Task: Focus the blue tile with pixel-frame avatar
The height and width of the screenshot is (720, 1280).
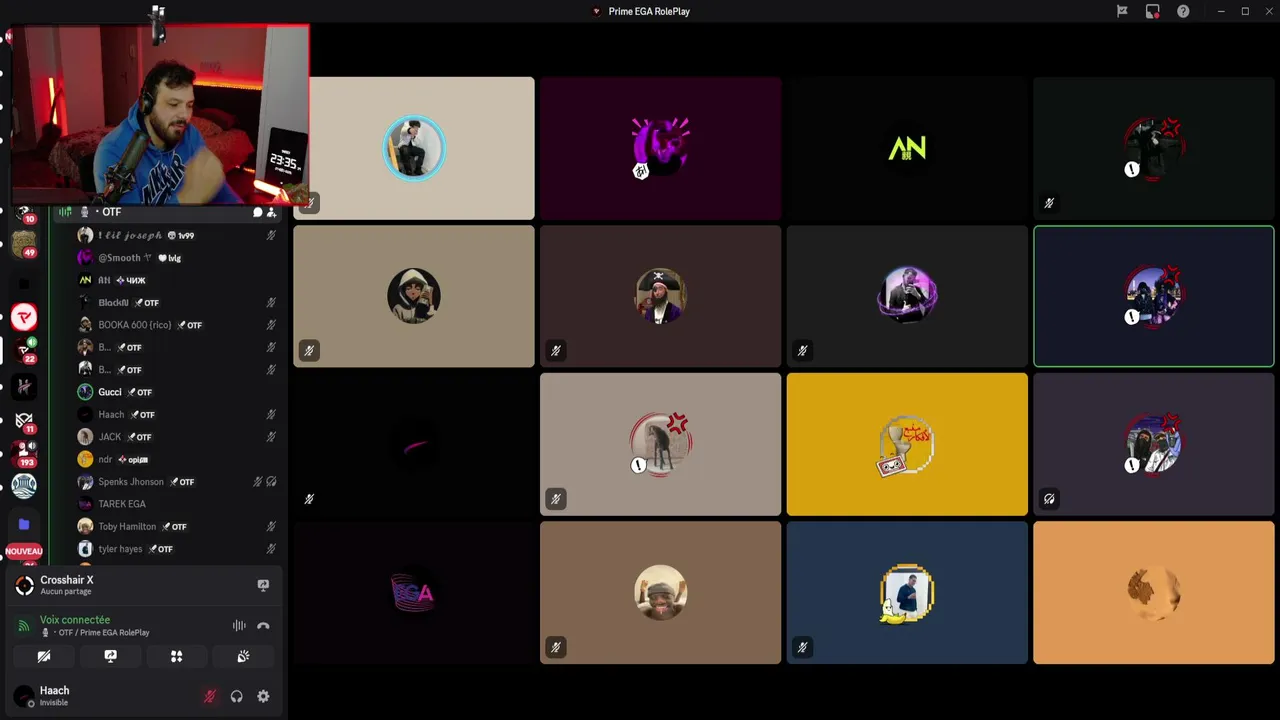Action: [x=907, y=592]
